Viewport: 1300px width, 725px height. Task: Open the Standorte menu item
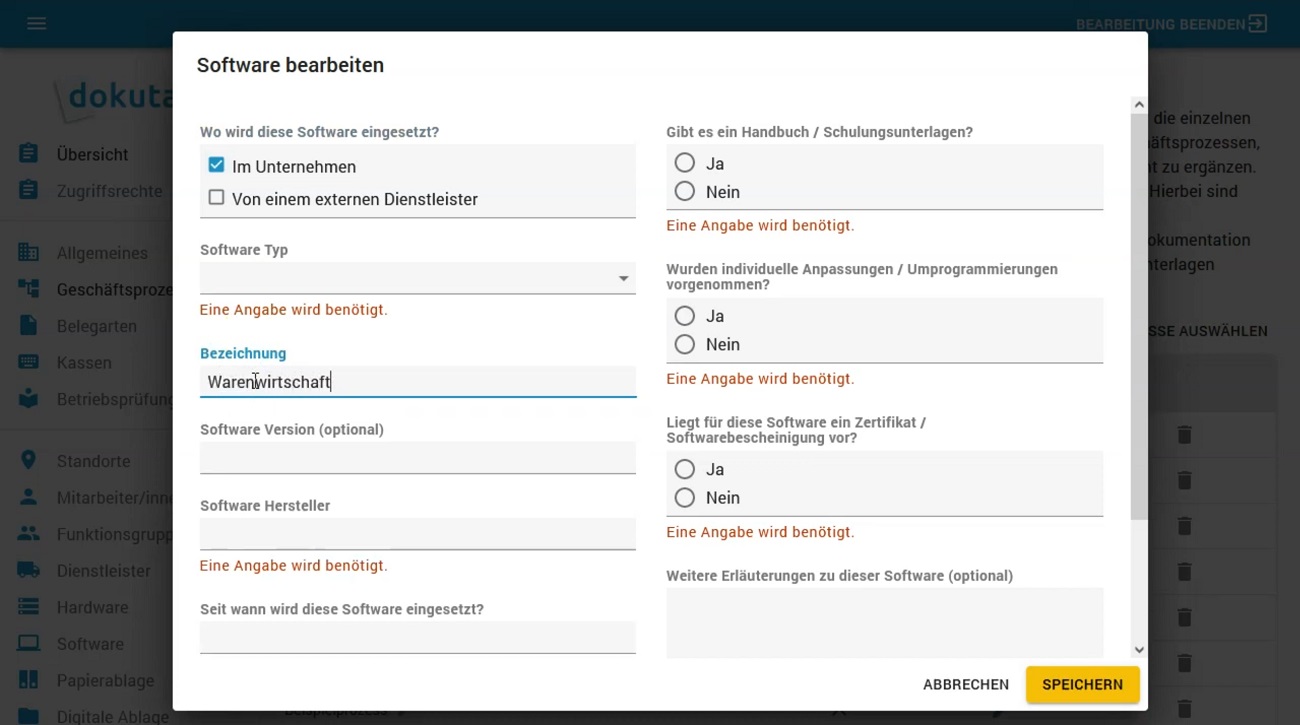pos(93,461)
